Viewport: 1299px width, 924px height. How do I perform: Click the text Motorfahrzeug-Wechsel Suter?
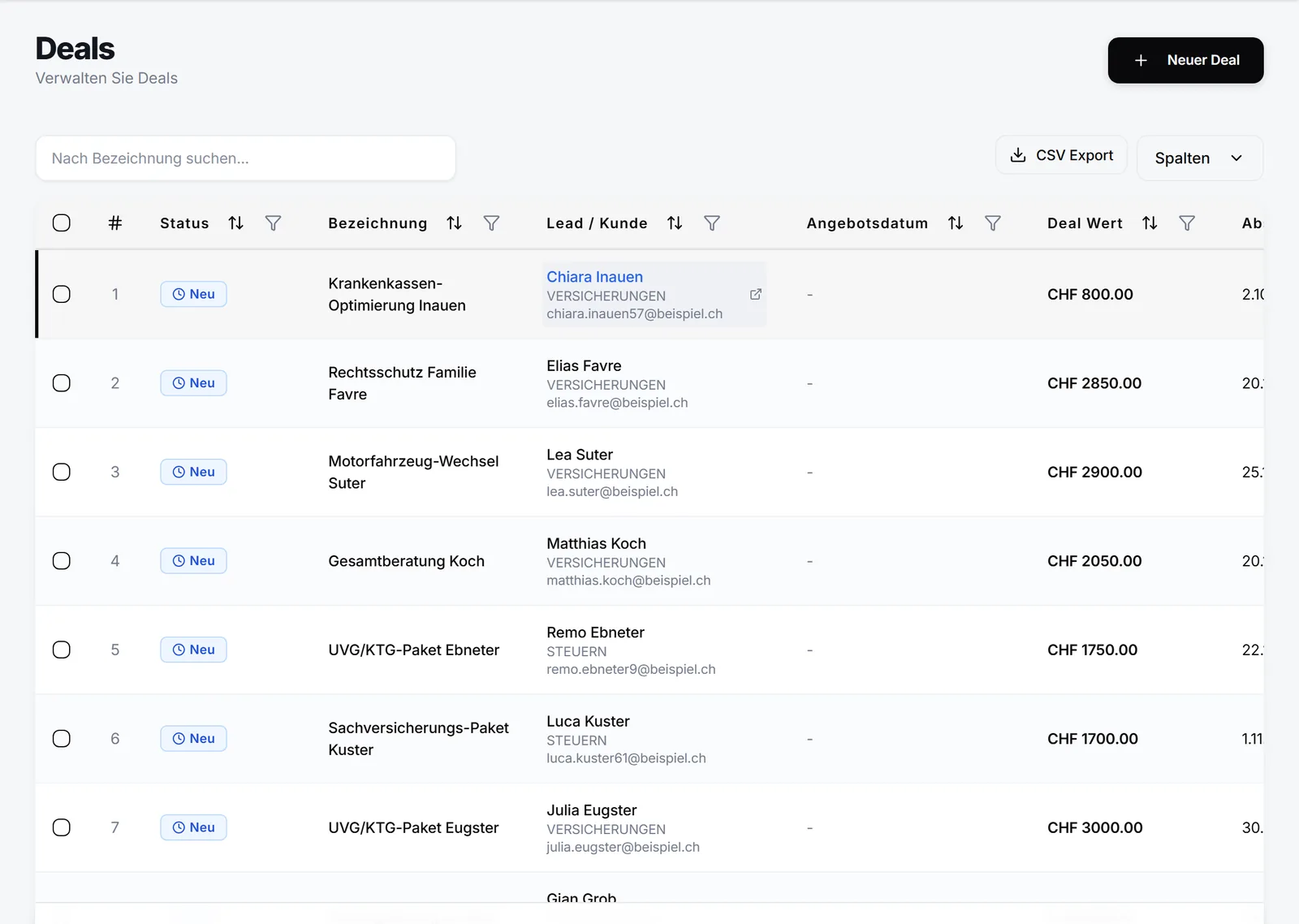(413, 472)
